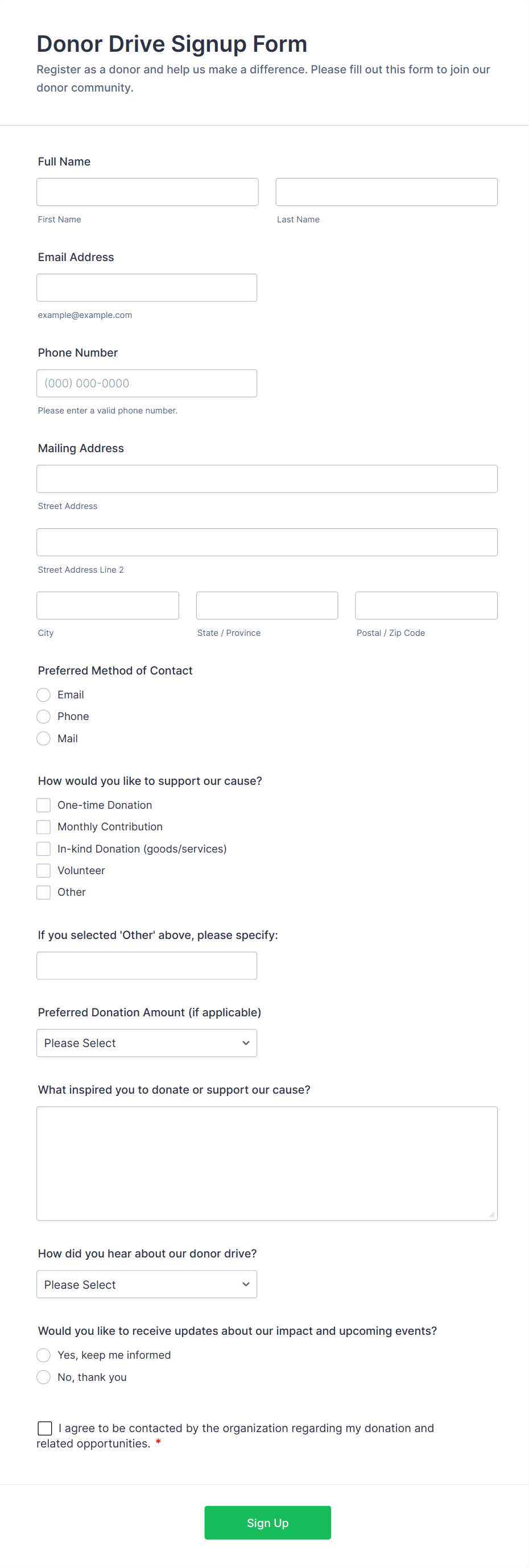Viewport: 529px width, 1568px height.
Task: Expand the 'How did you hear' dropdown
Action: 147,1284
